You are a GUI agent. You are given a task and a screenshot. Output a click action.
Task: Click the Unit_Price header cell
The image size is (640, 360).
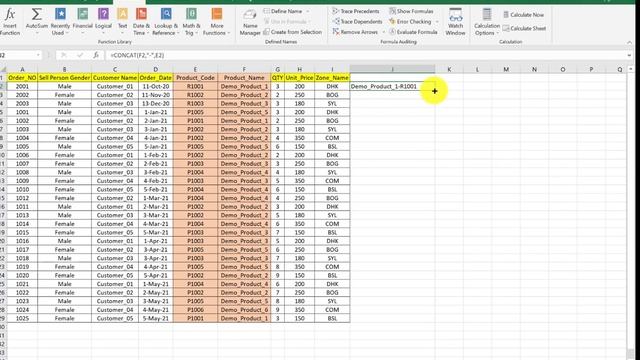pyautogui.click(x=299, y=78)
